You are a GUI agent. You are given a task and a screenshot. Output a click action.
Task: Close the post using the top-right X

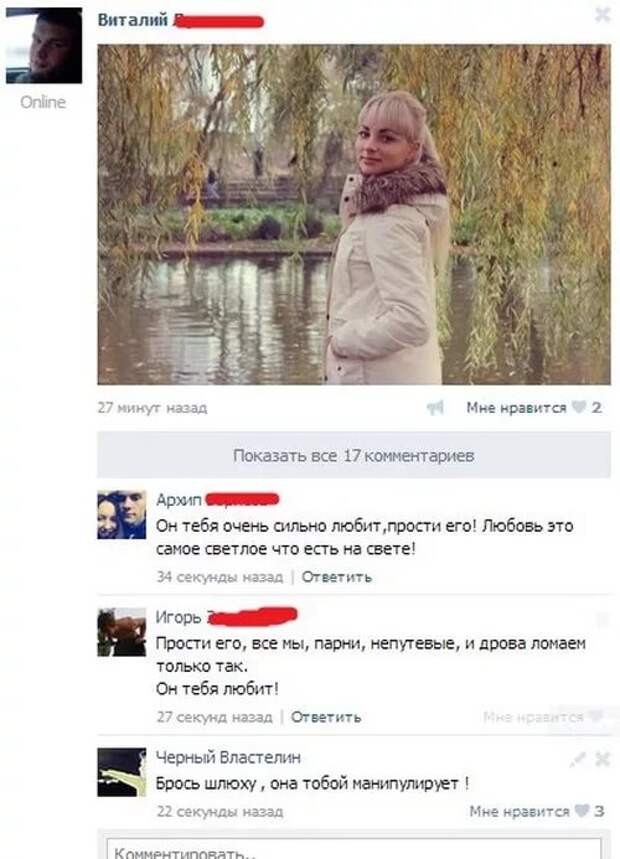(602, 15)
